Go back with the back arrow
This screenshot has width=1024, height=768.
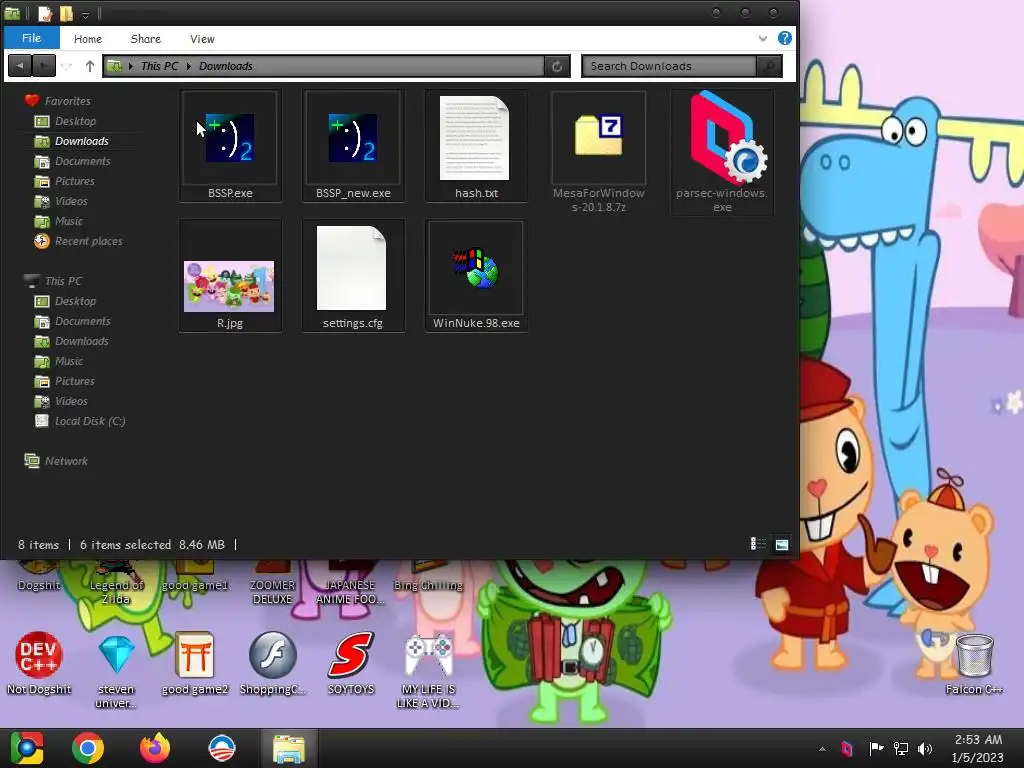(20, 65)
